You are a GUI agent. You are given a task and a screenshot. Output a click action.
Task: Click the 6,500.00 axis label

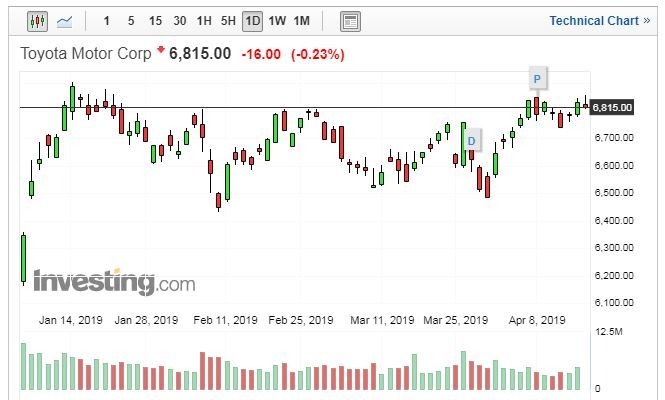pos(614,193)
